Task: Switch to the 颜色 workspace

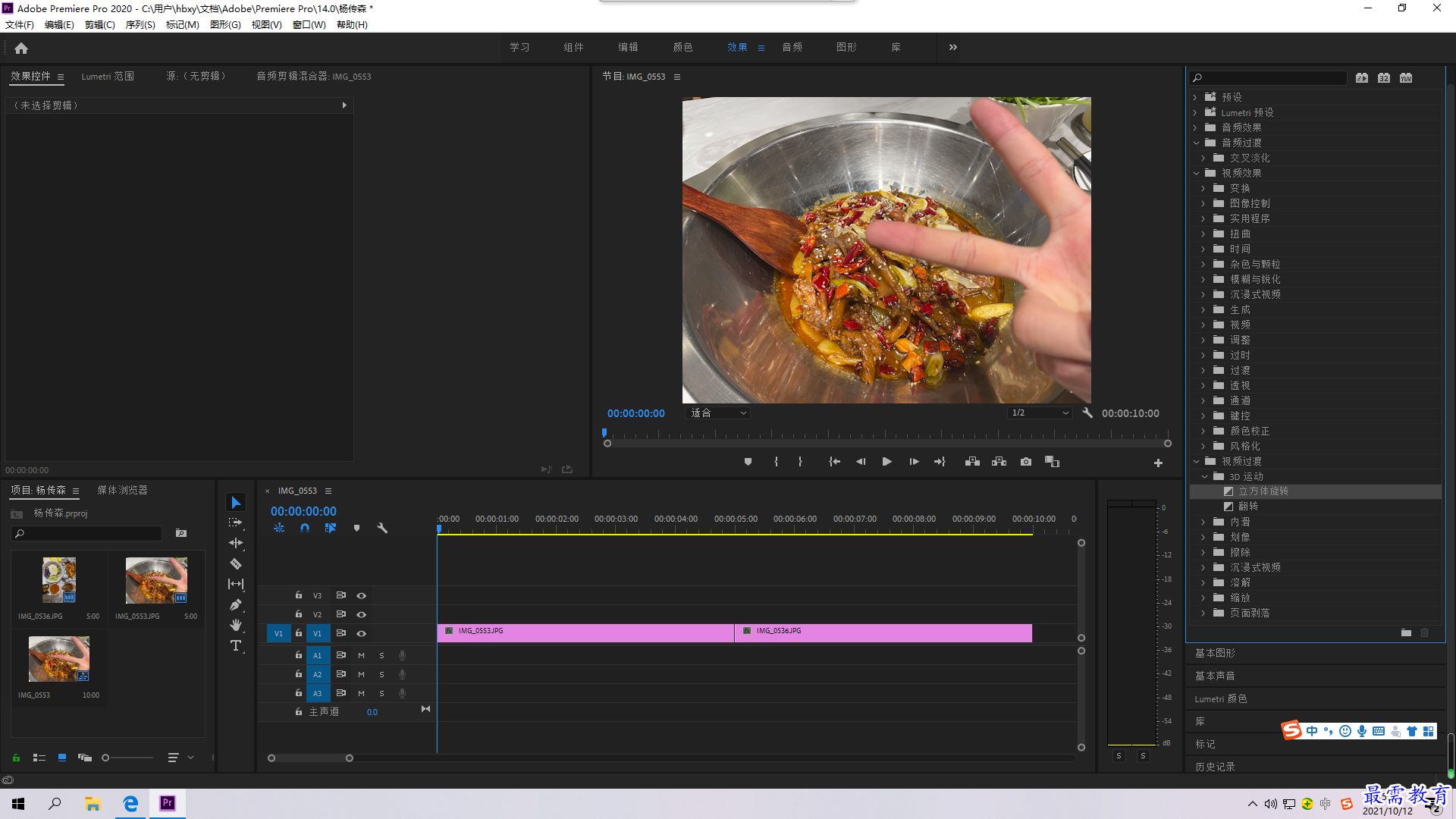Action: [682, 47]
